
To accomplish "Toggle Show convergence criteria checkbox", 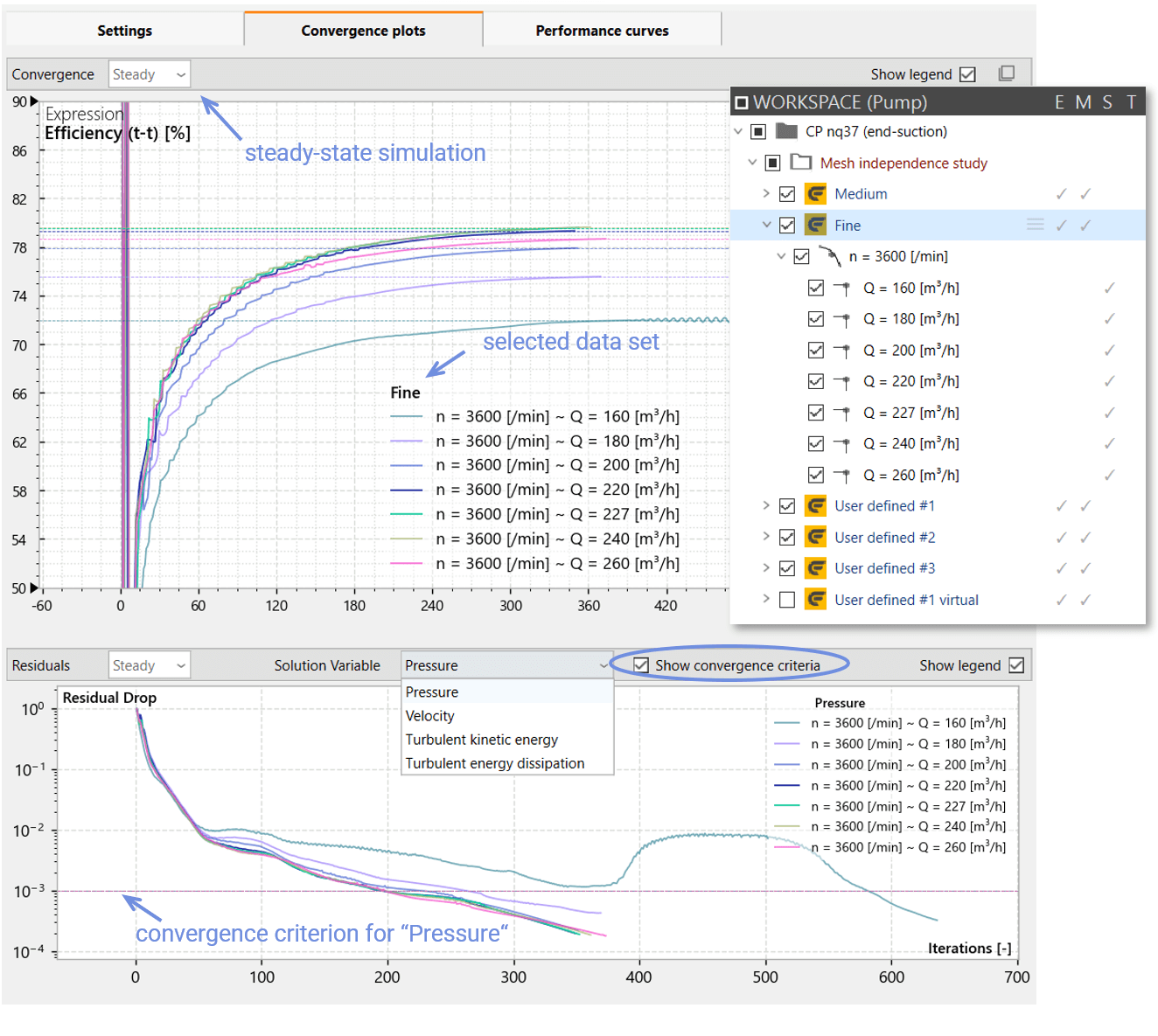I will click(641, 665).
